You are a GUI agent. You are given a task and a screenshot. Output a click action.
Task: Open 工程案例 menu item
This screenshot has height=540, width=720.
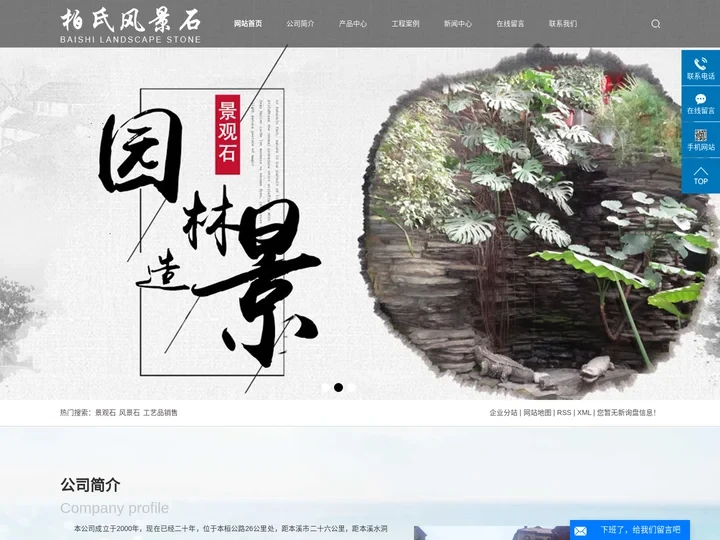point(405,24)
